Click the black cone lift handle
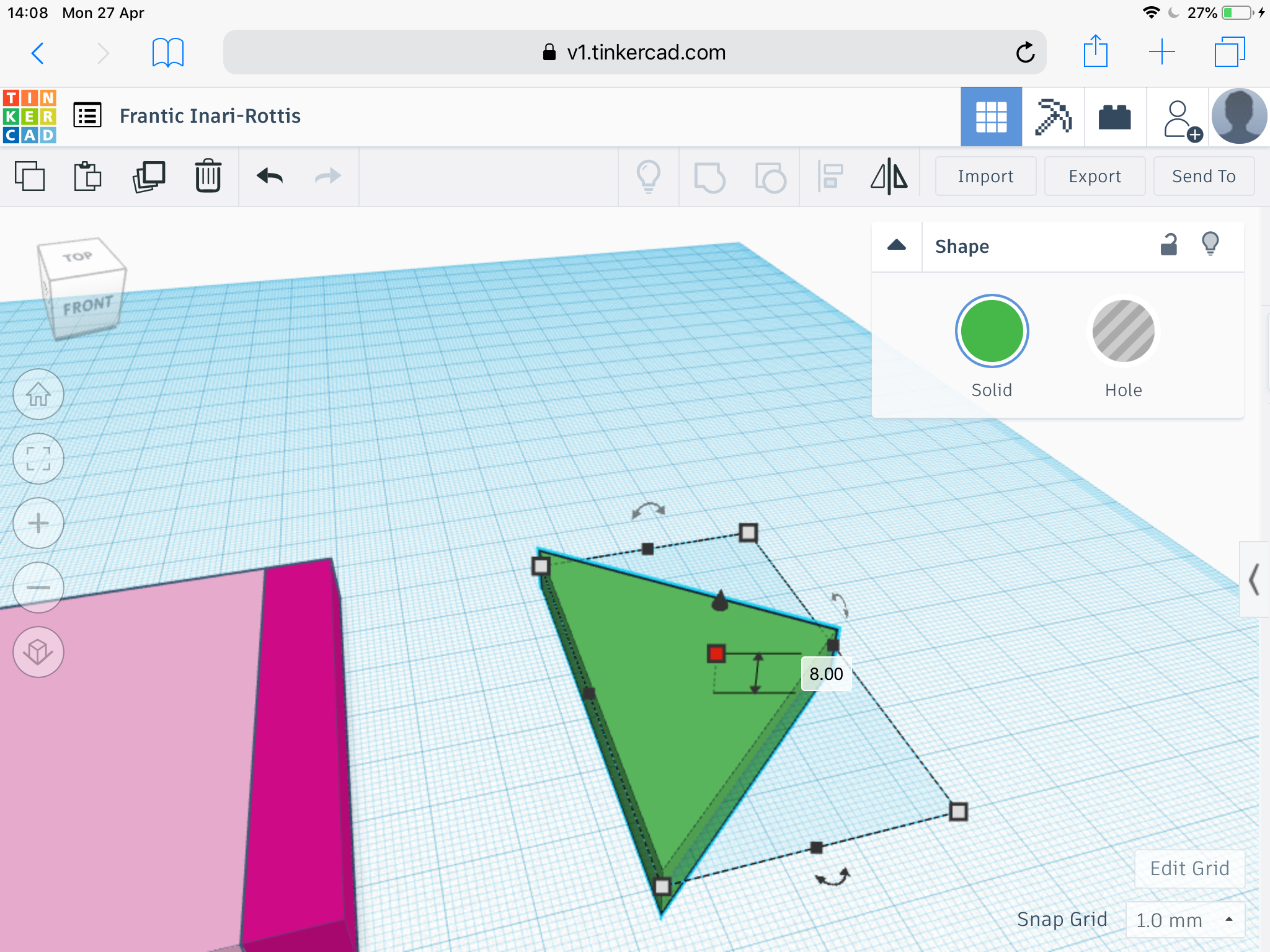This screenshot has width=1270, height=952. click(720, 600)
